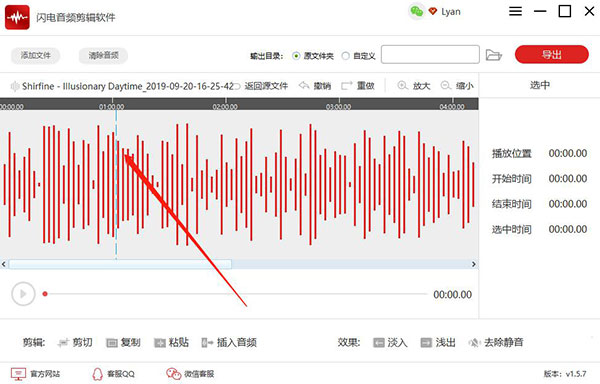Viewport: 600px width, 384px height.
Task: Zoom out with 缩小
Action: tap(457, 86)
